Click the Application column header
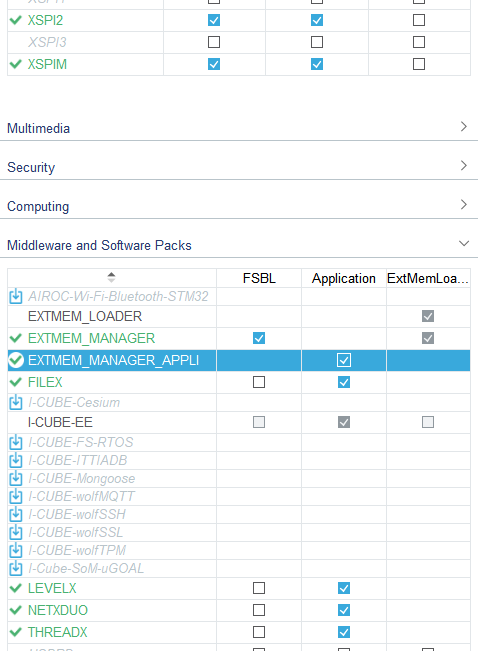Viewport: 478px width, 651px height. tap(344, 278)
